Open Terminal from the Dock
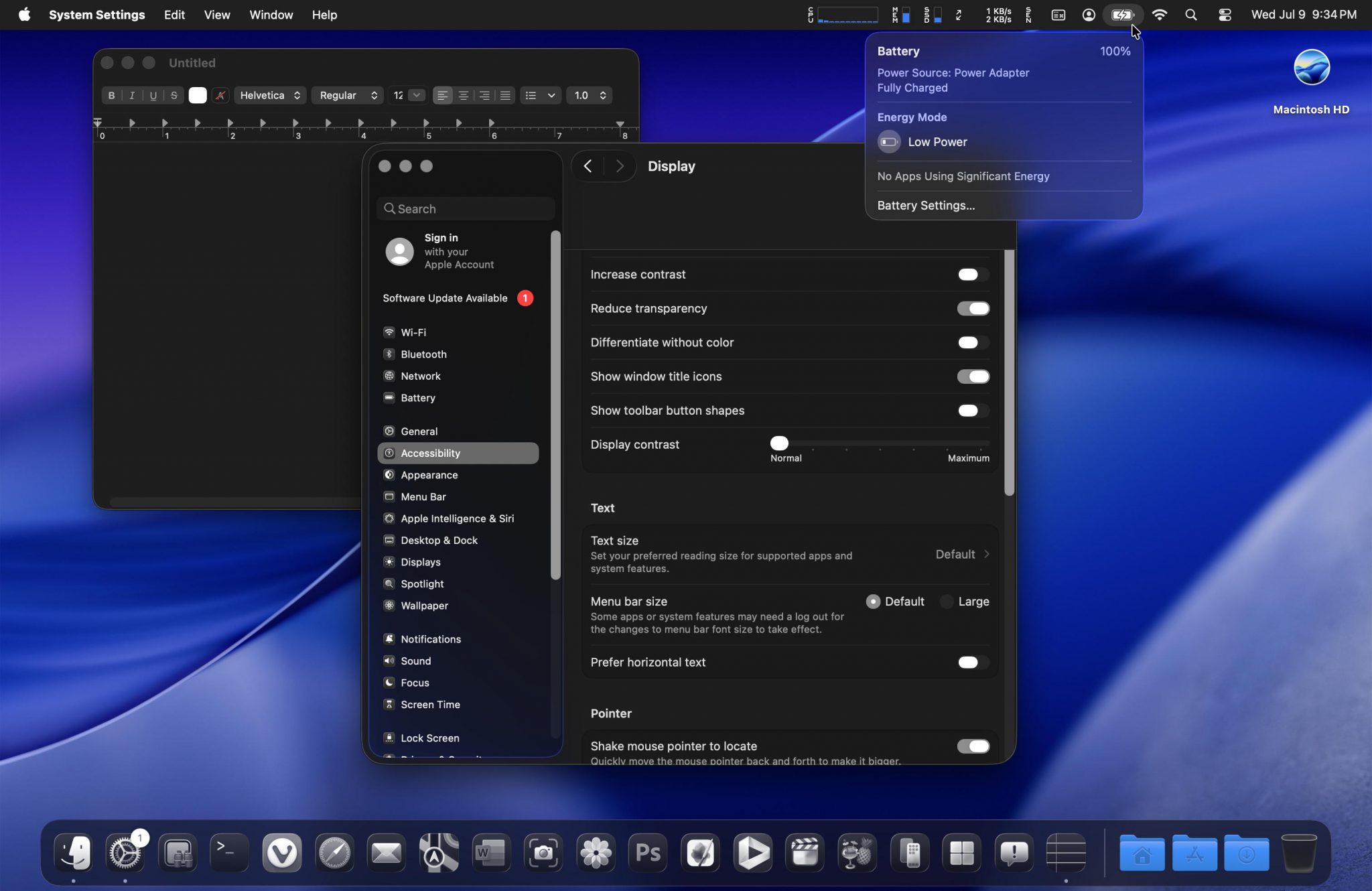This screenshot has width=1372, height=891. [x=229, y=852]
